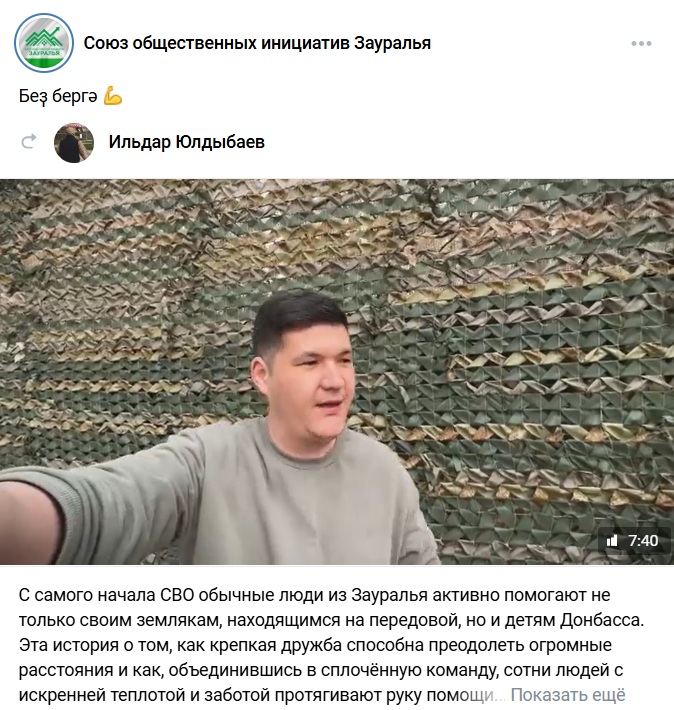Open Союз общественных инициатив Зауралья community page
674x710 pixels.
click(257, 43)
